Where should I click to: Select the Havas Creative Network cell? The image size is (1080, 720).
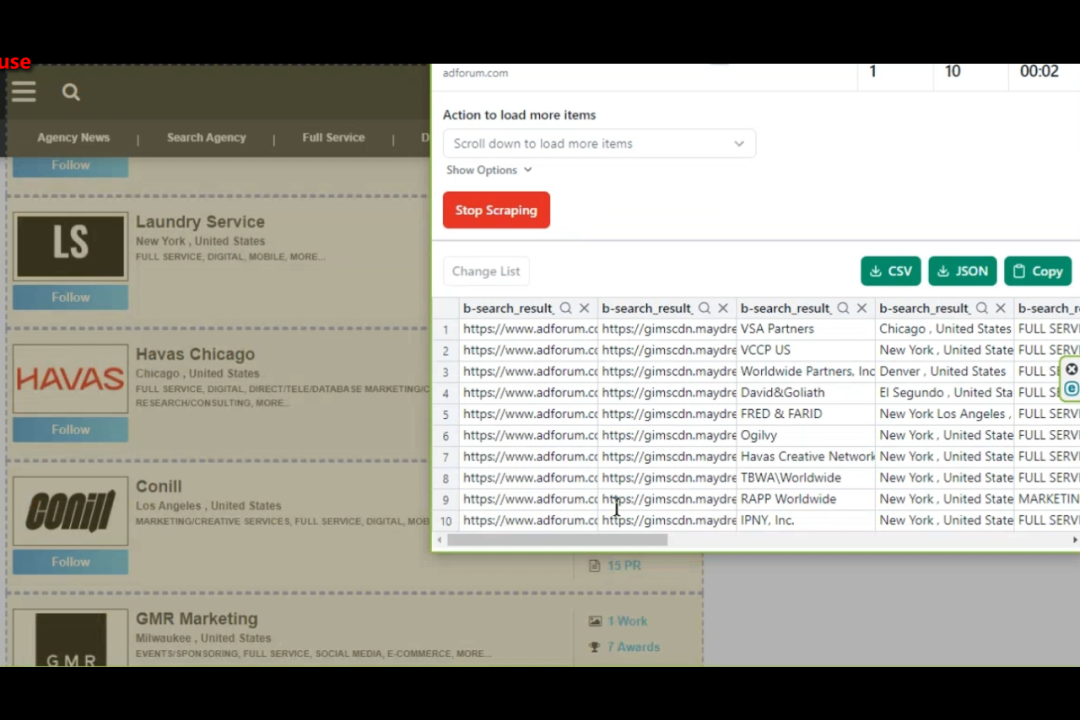point(806,457)
